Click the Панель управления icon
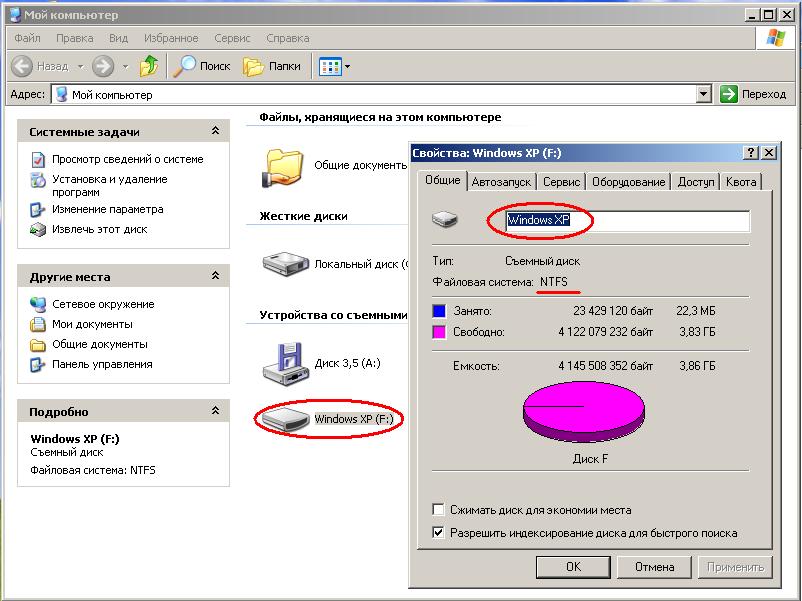 38,365
